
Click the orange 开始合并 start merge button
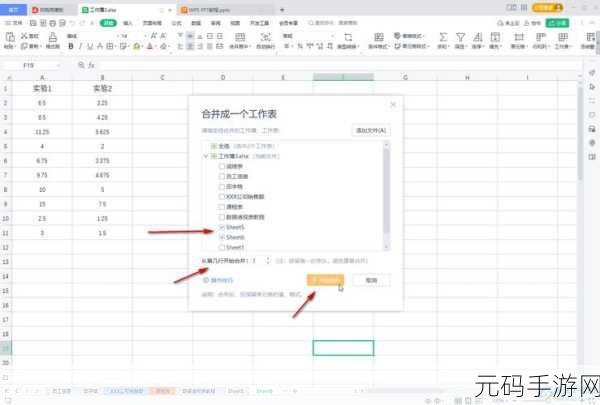(x=325, y=280)
